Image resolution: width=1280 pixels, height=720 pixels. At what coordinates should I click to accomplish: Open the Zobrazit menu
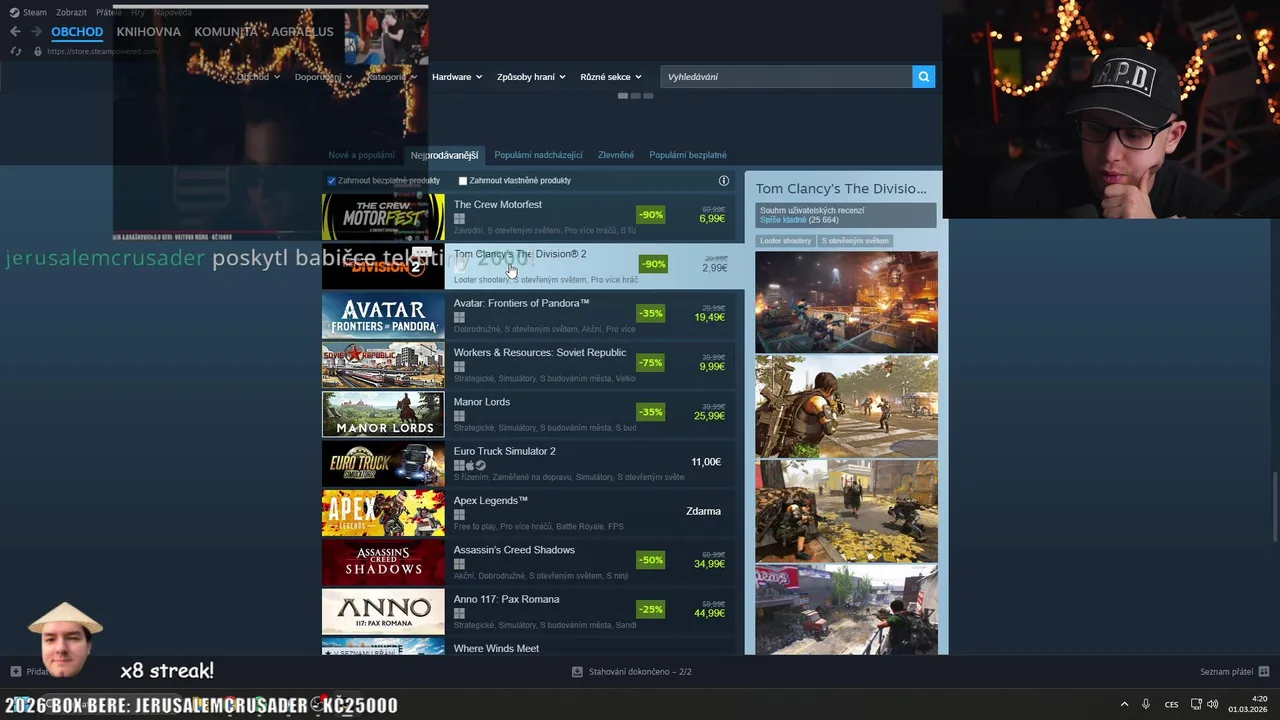point(71,12)
